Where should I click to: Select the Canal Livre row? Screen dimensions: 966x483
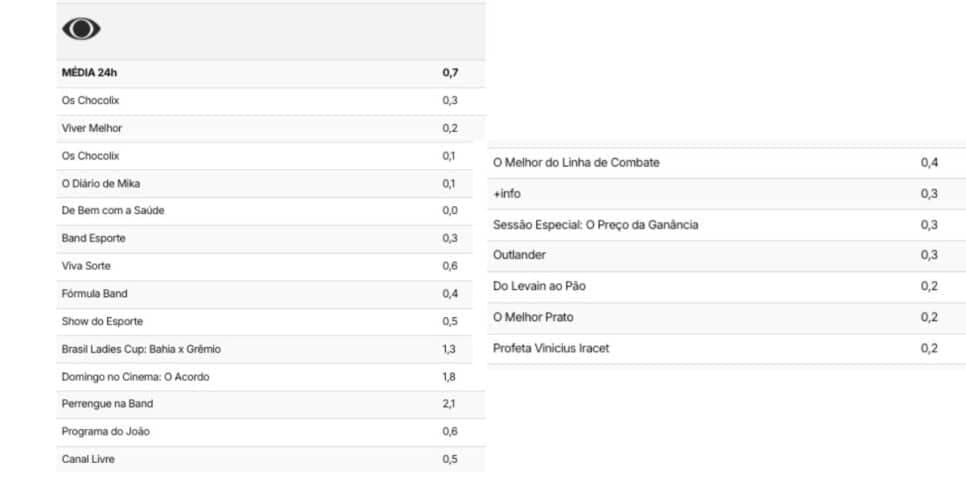tap(270, 459)
